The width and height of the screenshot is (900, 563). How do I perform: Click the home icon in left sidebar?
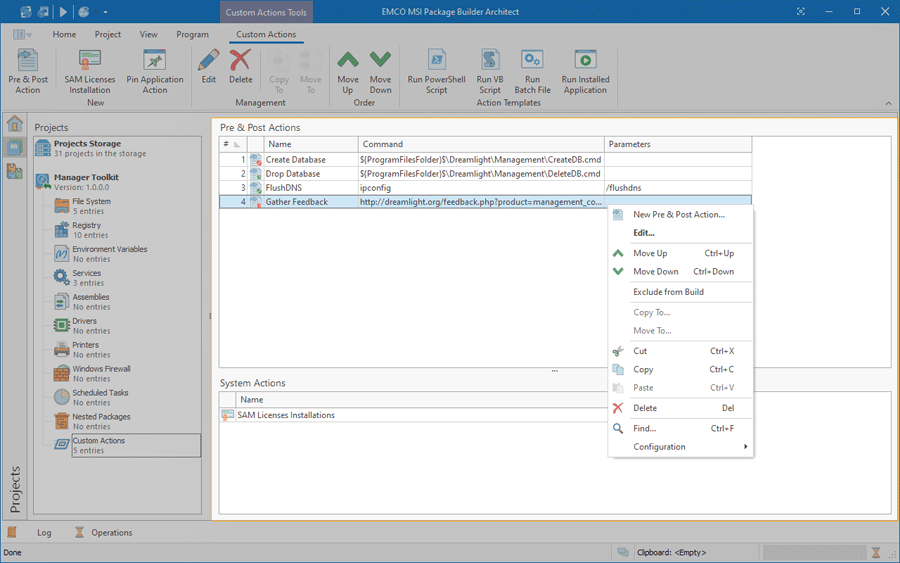tap(14, 123)
